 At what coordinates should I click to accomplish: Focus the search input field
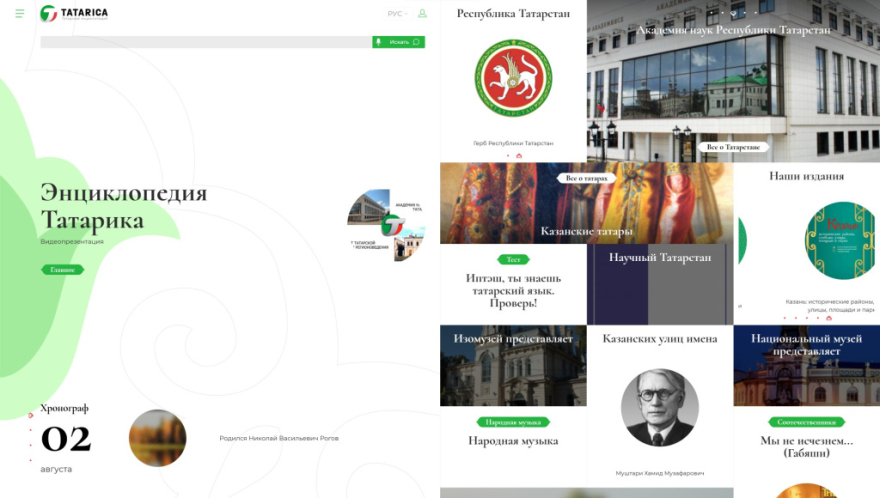pos(205,42)
